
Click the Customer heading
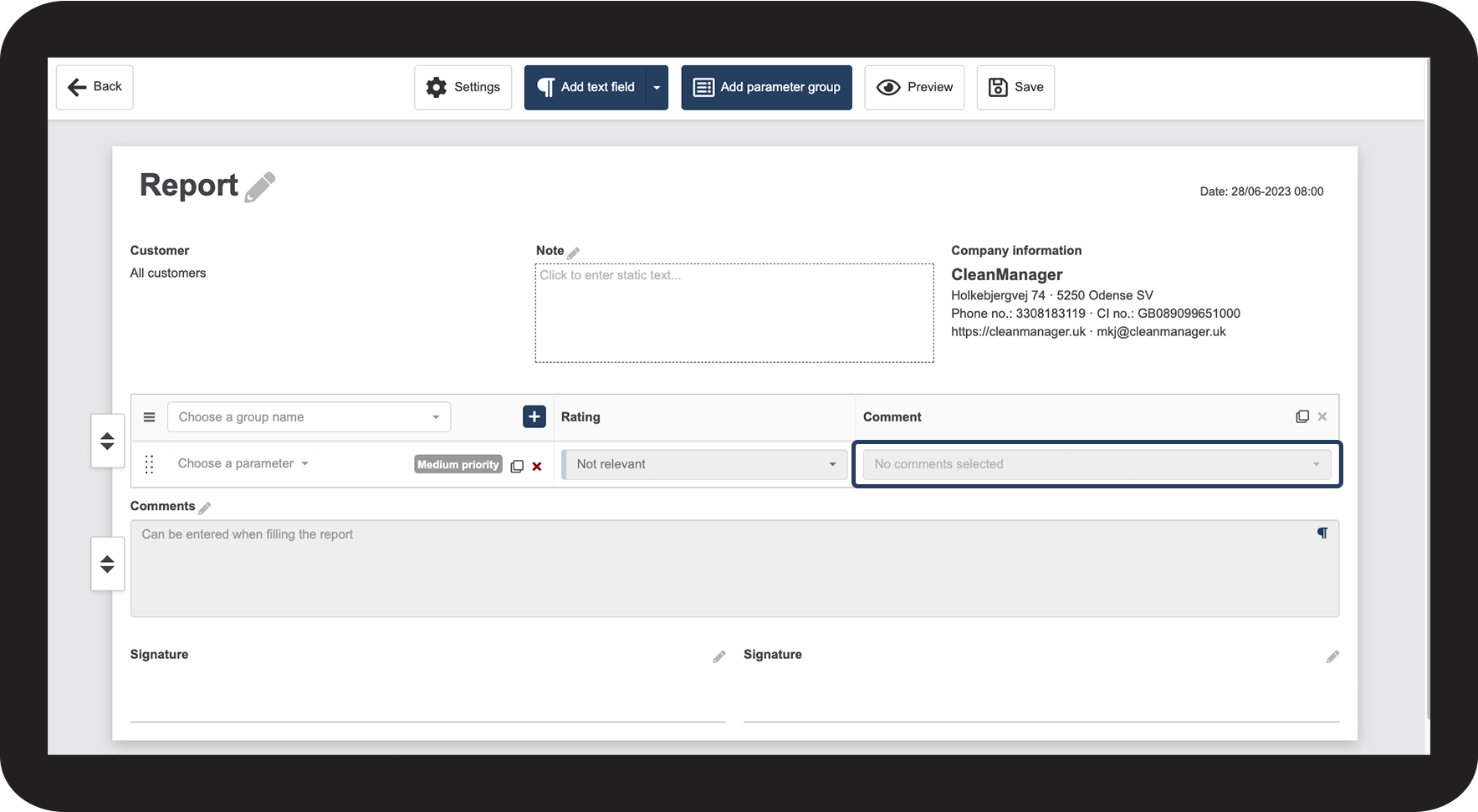(160, 250)
